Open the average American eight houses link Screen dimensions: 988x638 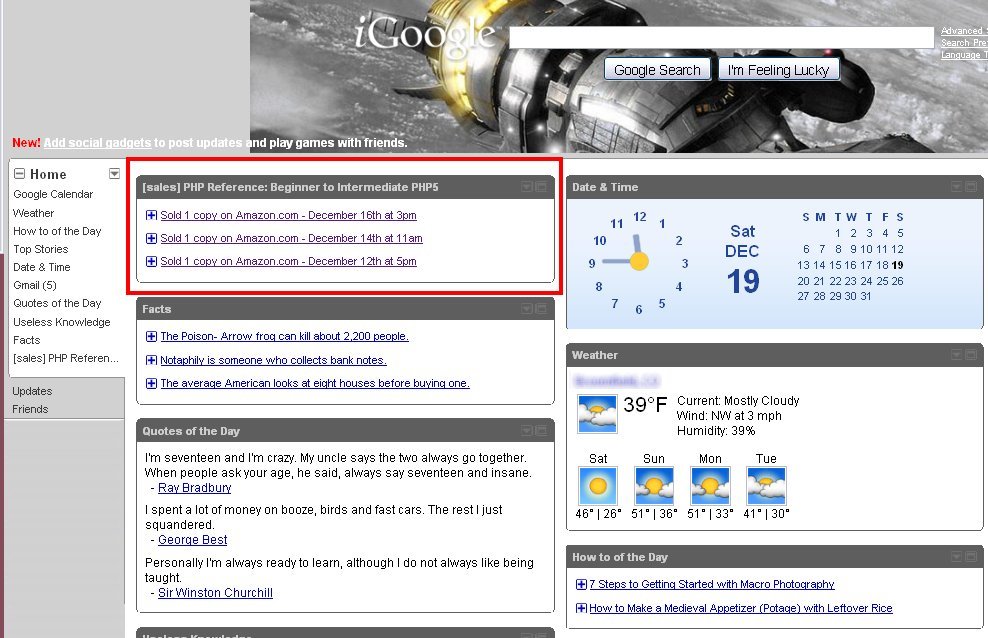[x=315, y=383]
